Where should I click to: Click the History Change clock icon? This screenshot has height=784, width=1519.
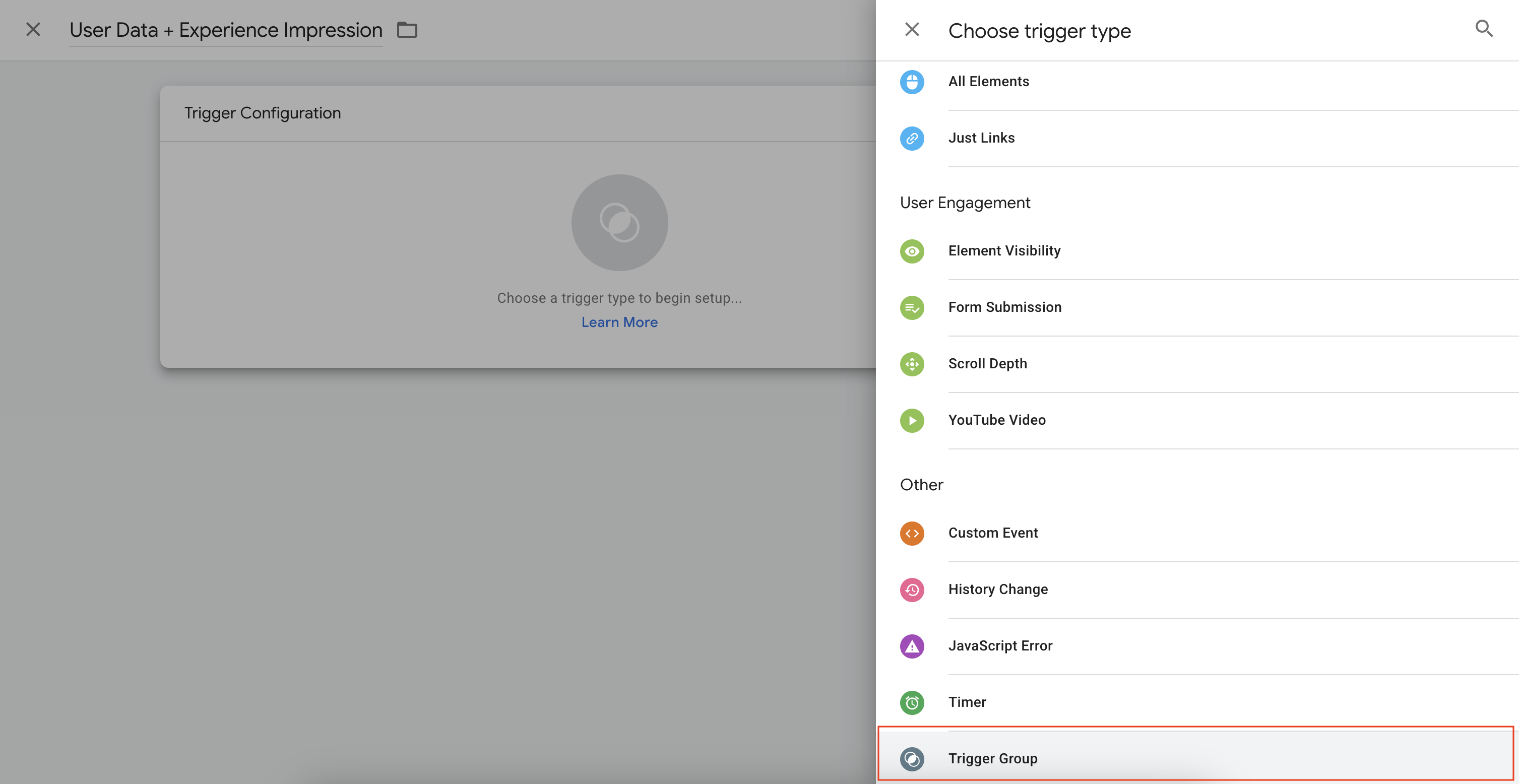912,590
